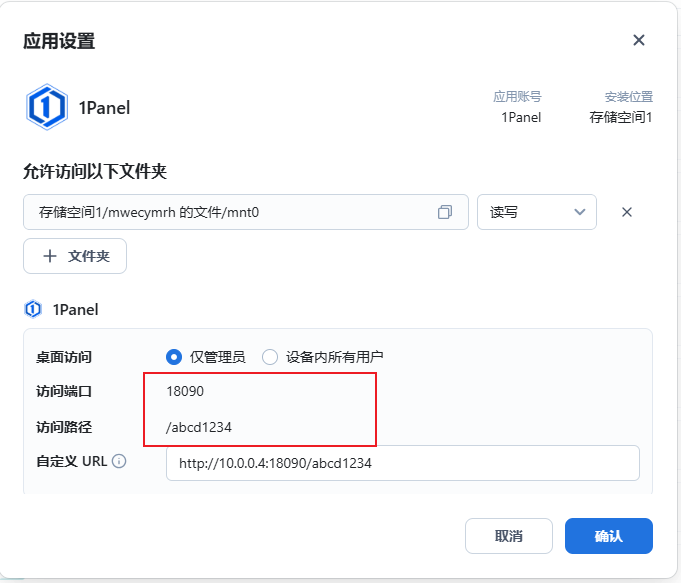
Task: Open the 读写 permission dropdown
Action: (x=536, y=212)
